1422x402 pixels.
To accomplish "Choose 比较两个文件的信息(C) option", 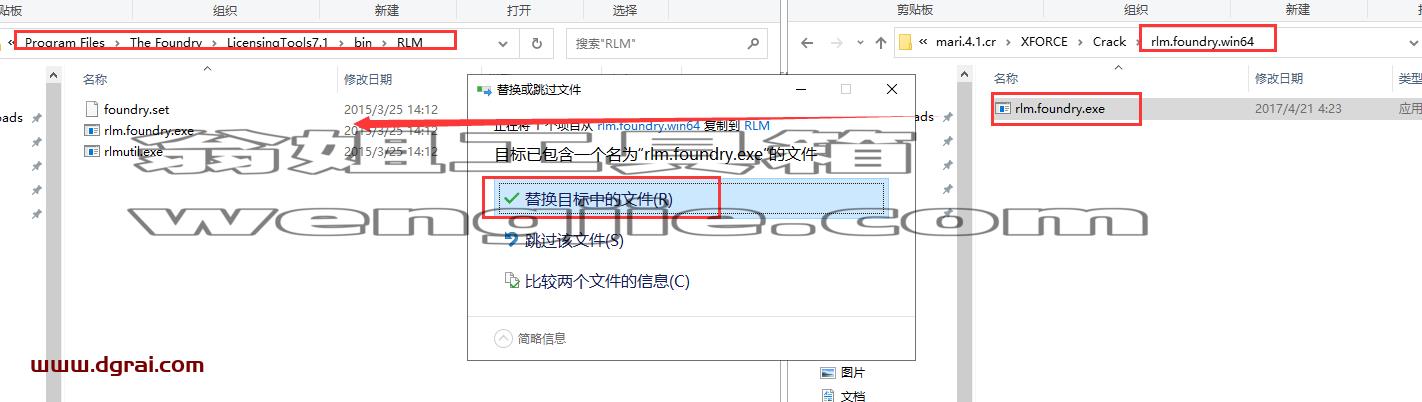I will (x=597, y=281).
